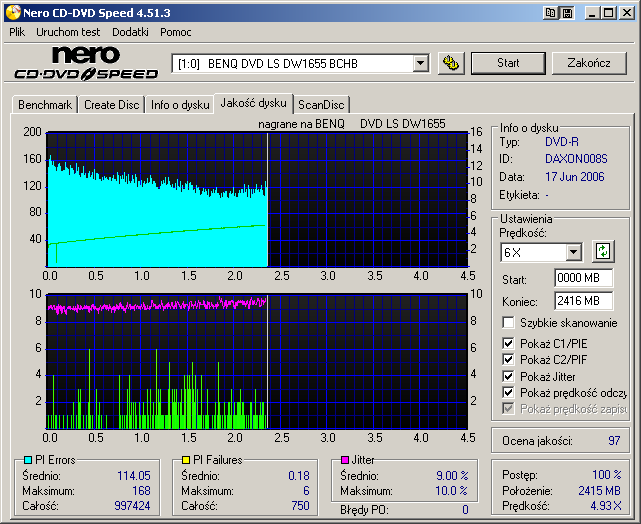Click the magenta Jitter color swatch
This screenshot has height=524, width=641.
[x=345, y=460]
